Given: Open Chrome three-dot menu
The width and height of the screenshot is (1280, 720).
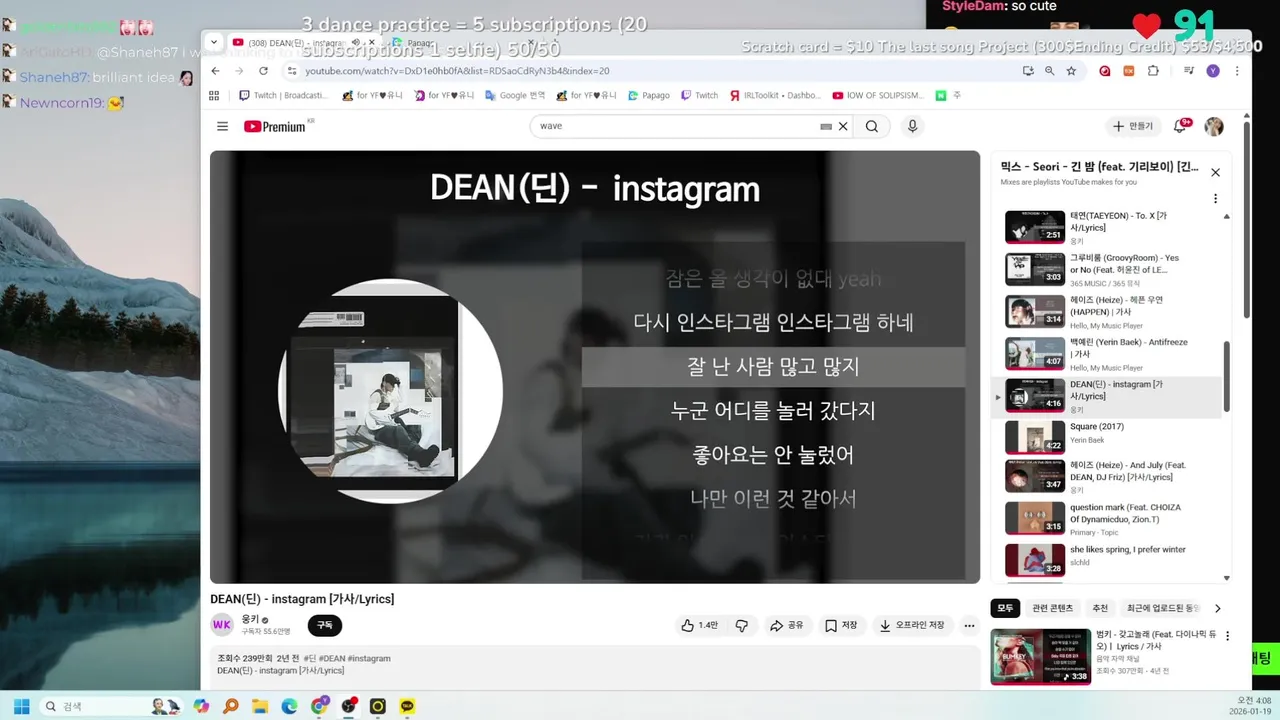Looking at the screenshot, I should pos(1237,71).
